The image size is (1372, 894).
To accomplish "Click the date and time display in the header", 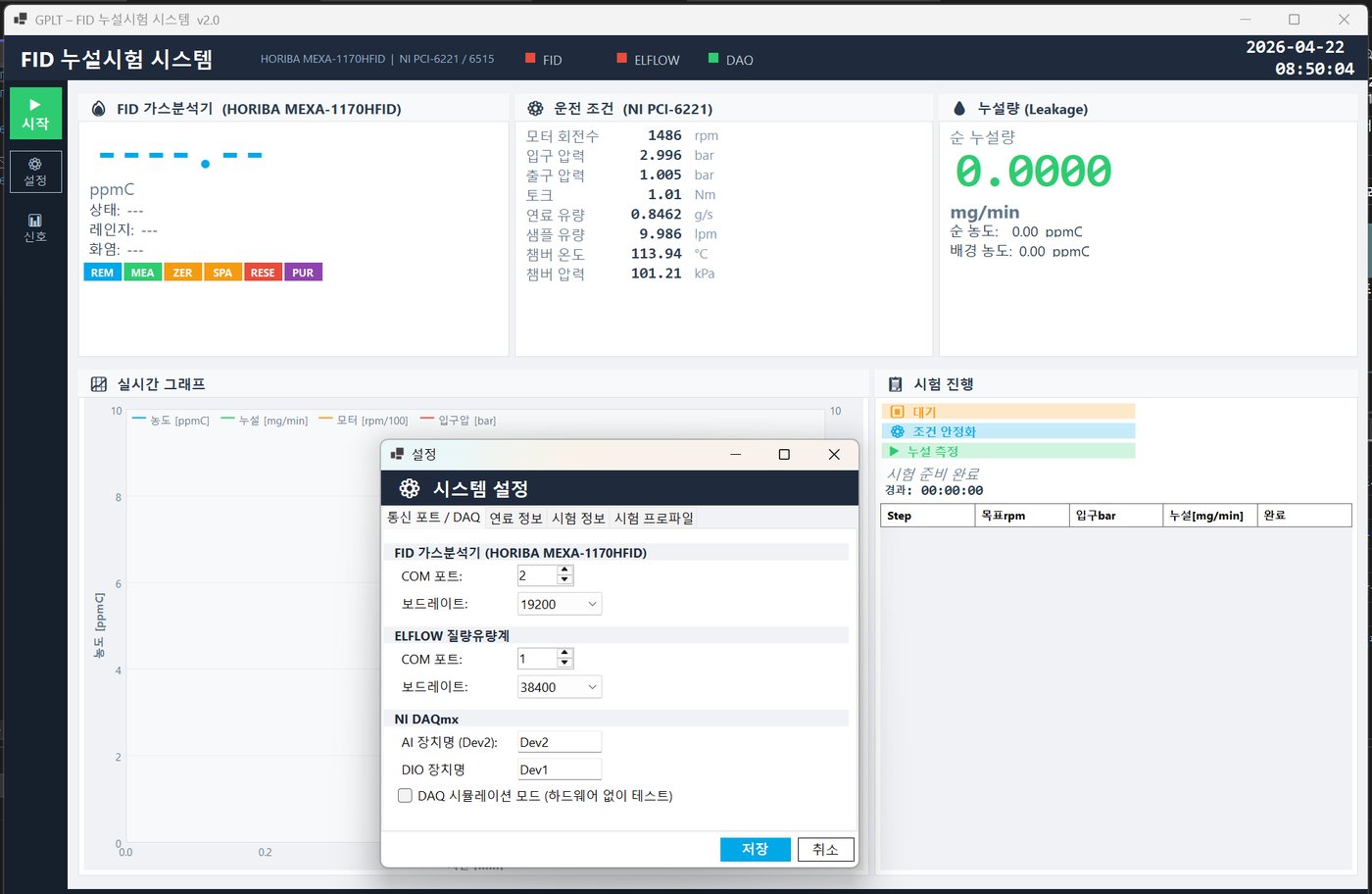I will tap(1300, 58).
